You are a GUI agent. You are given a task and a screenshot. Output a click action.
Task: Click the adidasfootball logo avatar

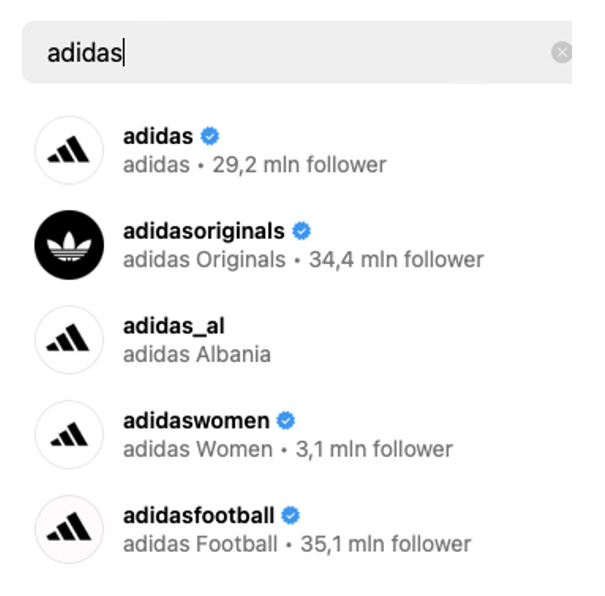pos(69,529)
